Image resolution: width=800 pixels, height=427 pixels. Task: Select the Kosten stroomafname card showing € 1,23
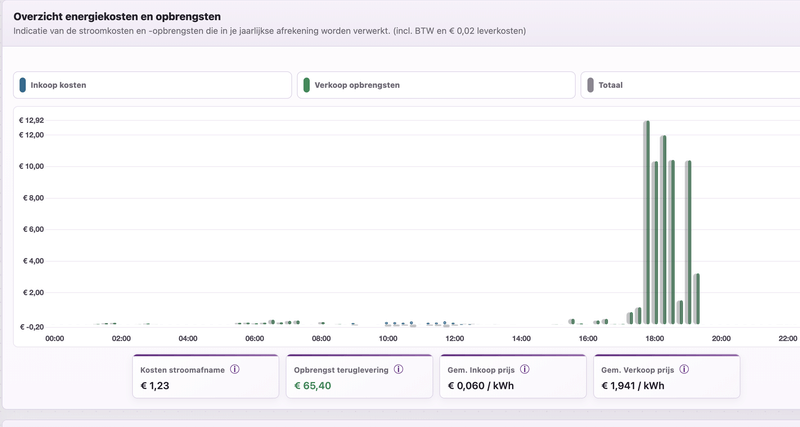pos(206,376)
